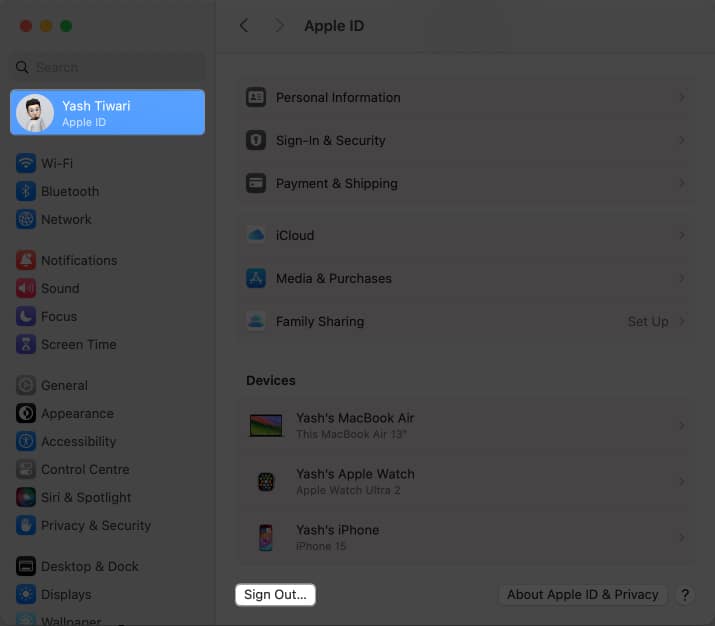
Task: Expand Payment & Shipping row chevron
Action: [x=682, y=183]
